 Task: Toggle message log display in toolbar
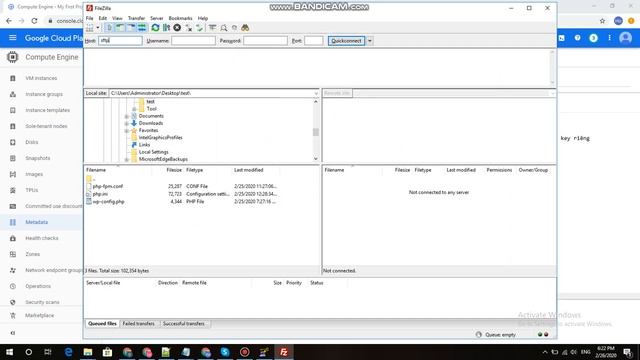(109, 28)
